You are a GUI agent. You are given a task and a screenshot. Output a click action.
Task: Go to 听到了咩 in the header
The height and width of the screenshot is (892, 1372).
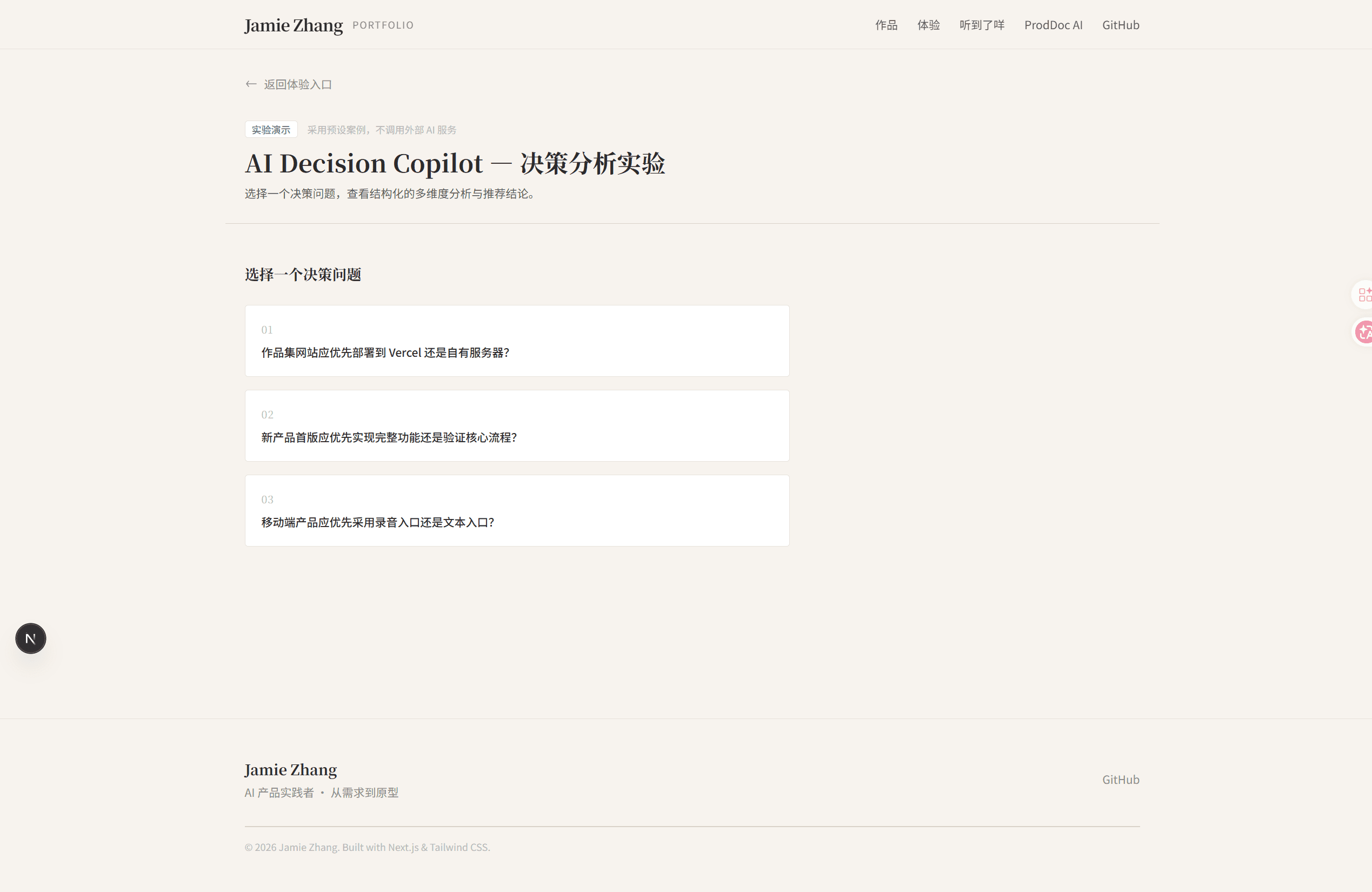pyautogui.click(x=982, y=25)
